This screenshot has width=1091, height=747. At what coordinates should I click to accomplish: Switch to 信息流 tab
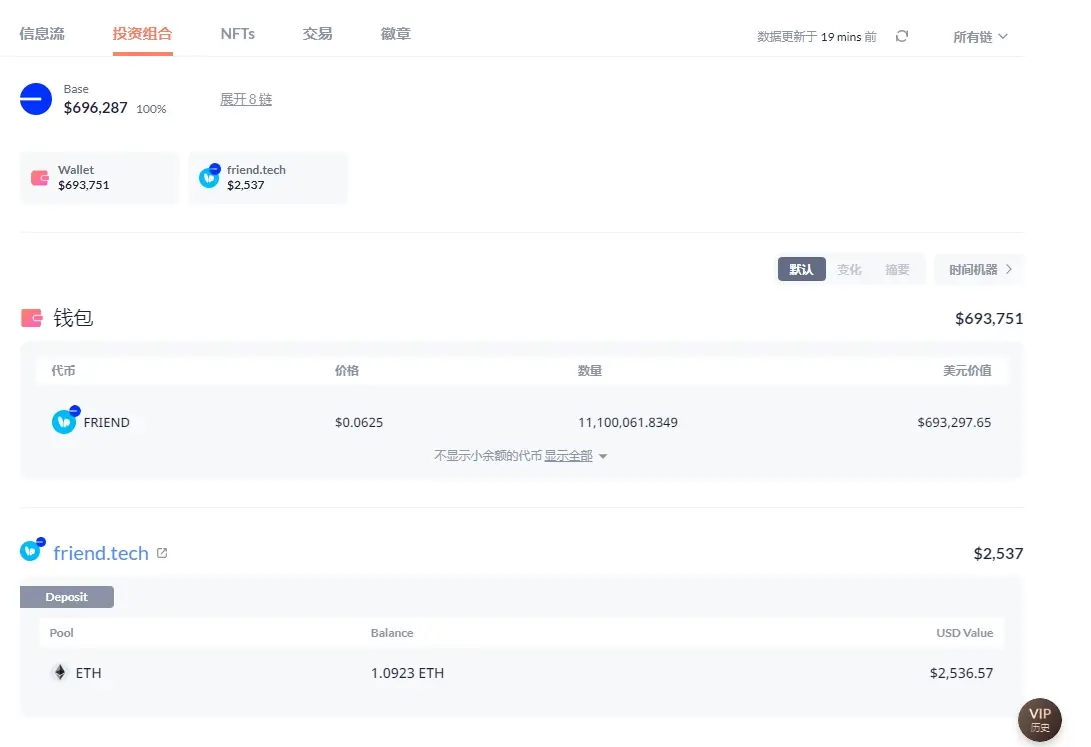click(42, 33)
